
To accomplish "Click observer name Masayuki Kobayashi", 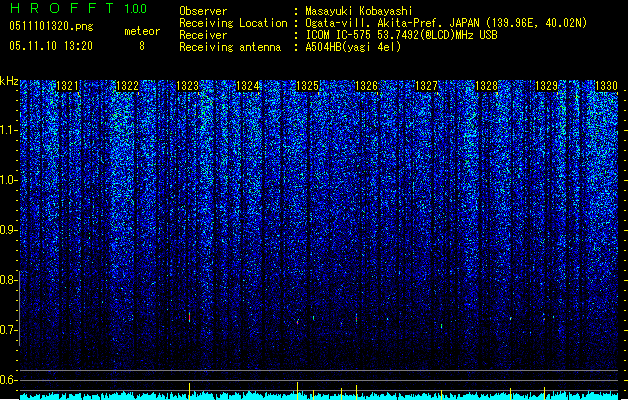I will (x=359, y=11).
